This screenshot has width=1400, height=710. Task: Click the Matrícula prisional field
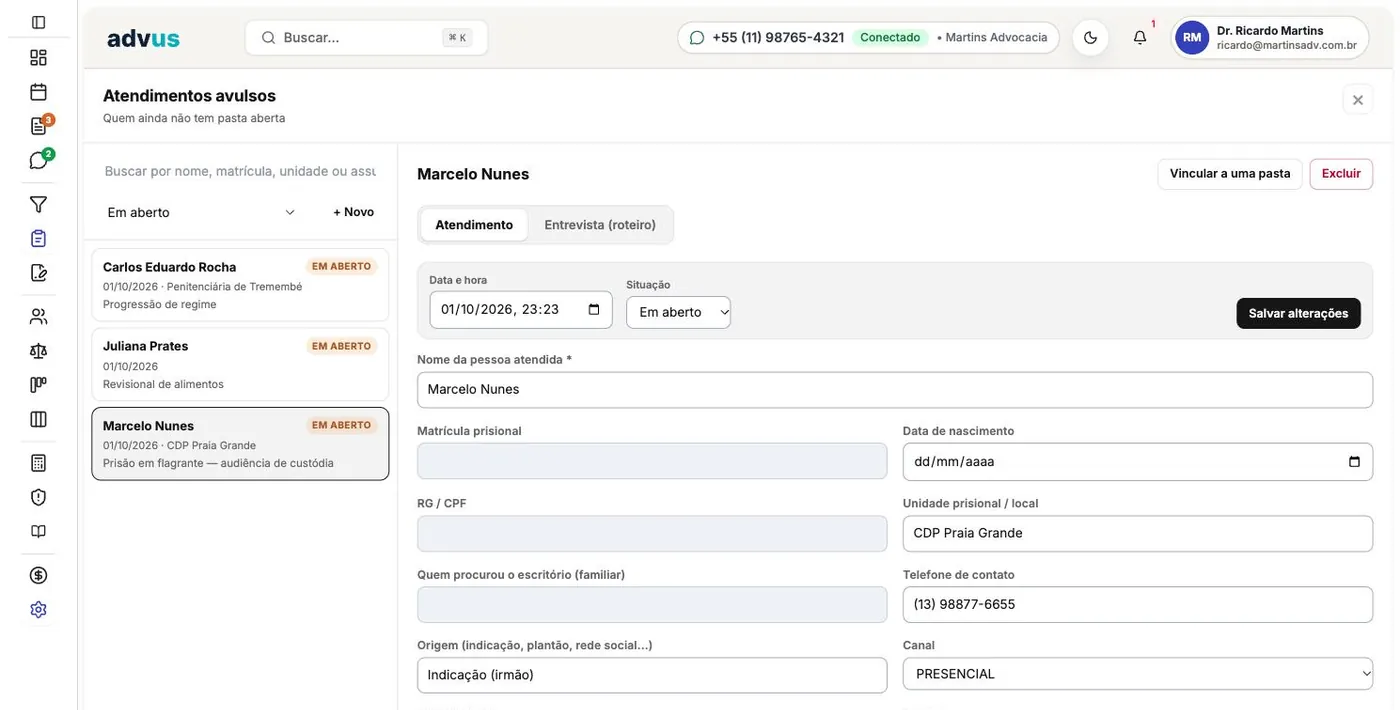652,461
